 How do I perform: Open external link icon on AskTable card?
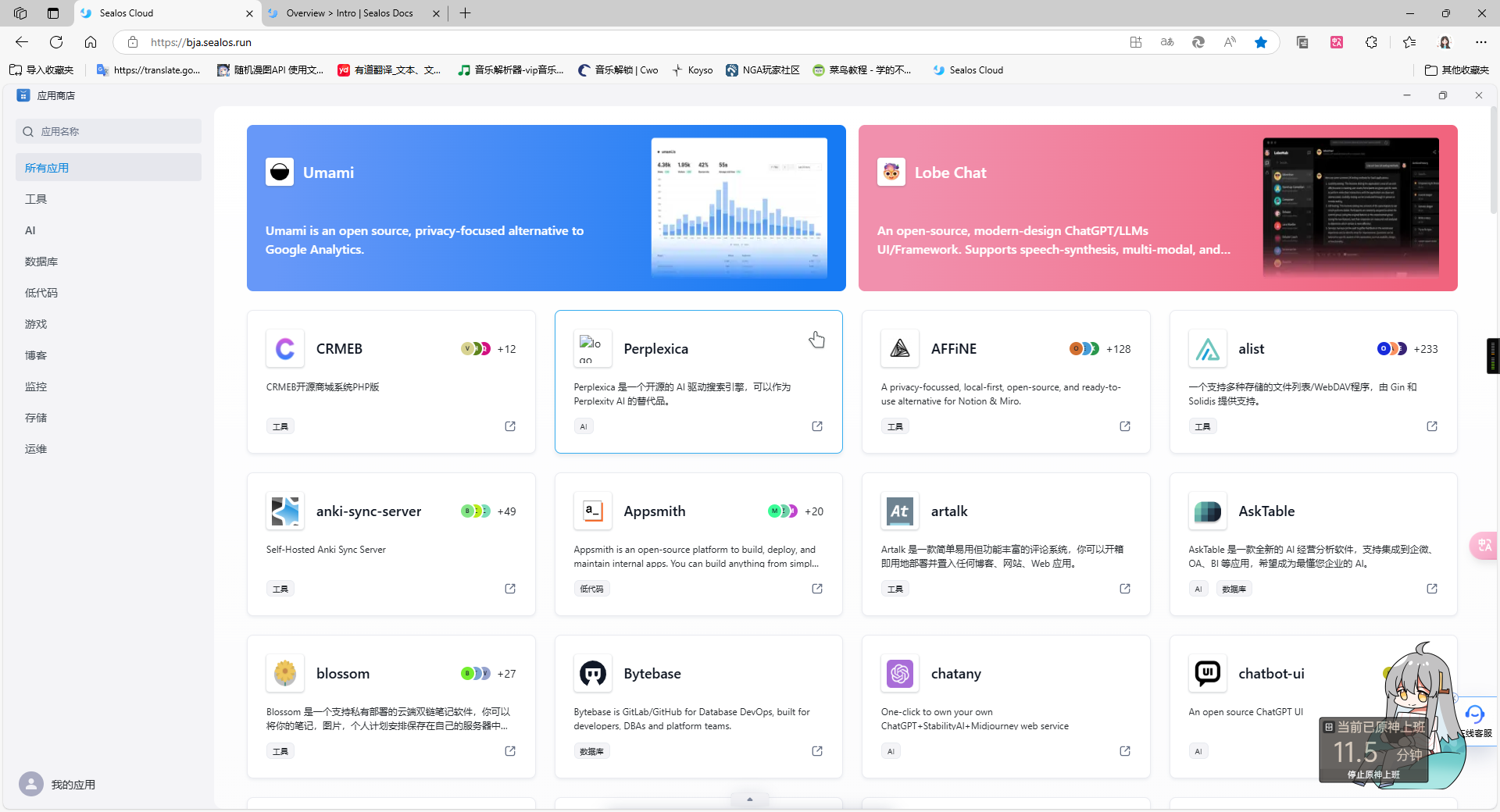(x=1432, y=589)
